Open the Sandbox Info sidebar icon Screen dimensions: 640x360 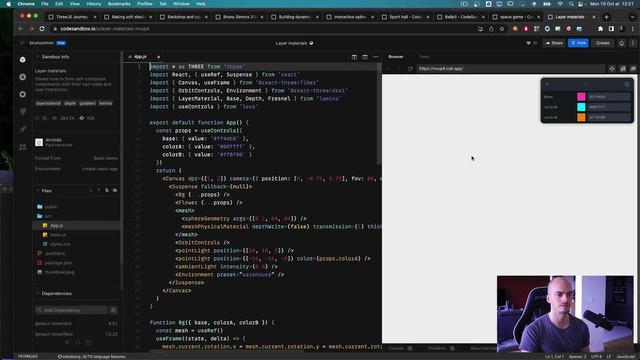click(x=23, y=60)
